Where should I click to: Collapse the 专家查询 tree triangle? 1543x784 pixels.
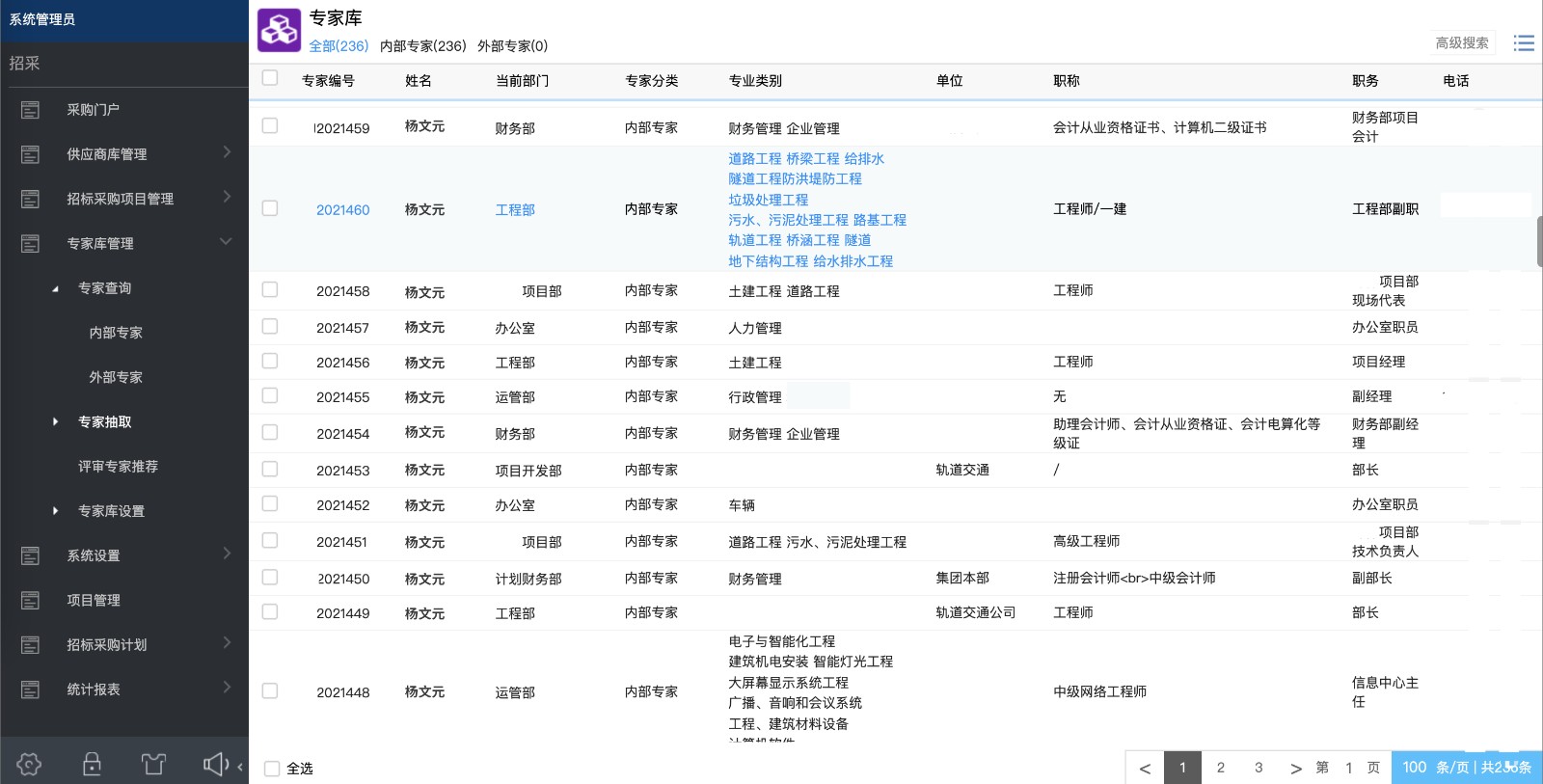tap(55, 288)
